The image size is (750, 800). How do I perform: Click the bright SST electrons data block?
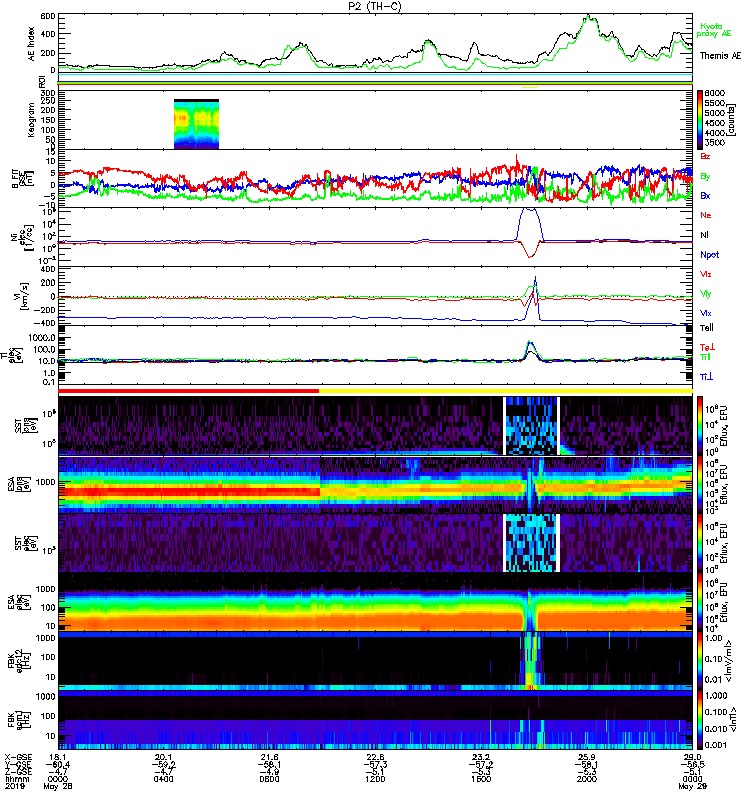point(532,543)
